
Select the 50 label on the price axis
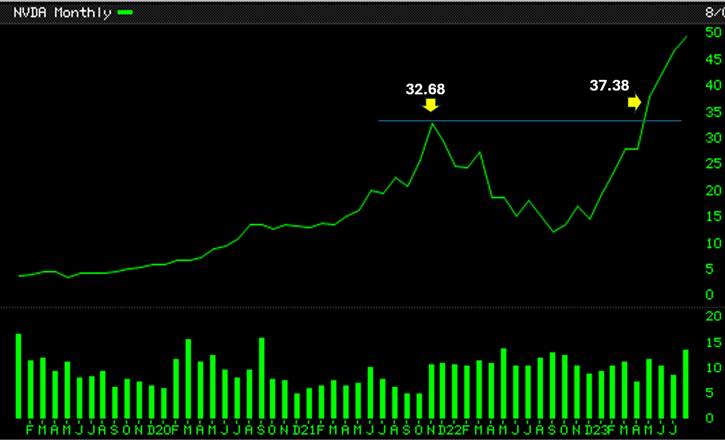coord(713,32)
